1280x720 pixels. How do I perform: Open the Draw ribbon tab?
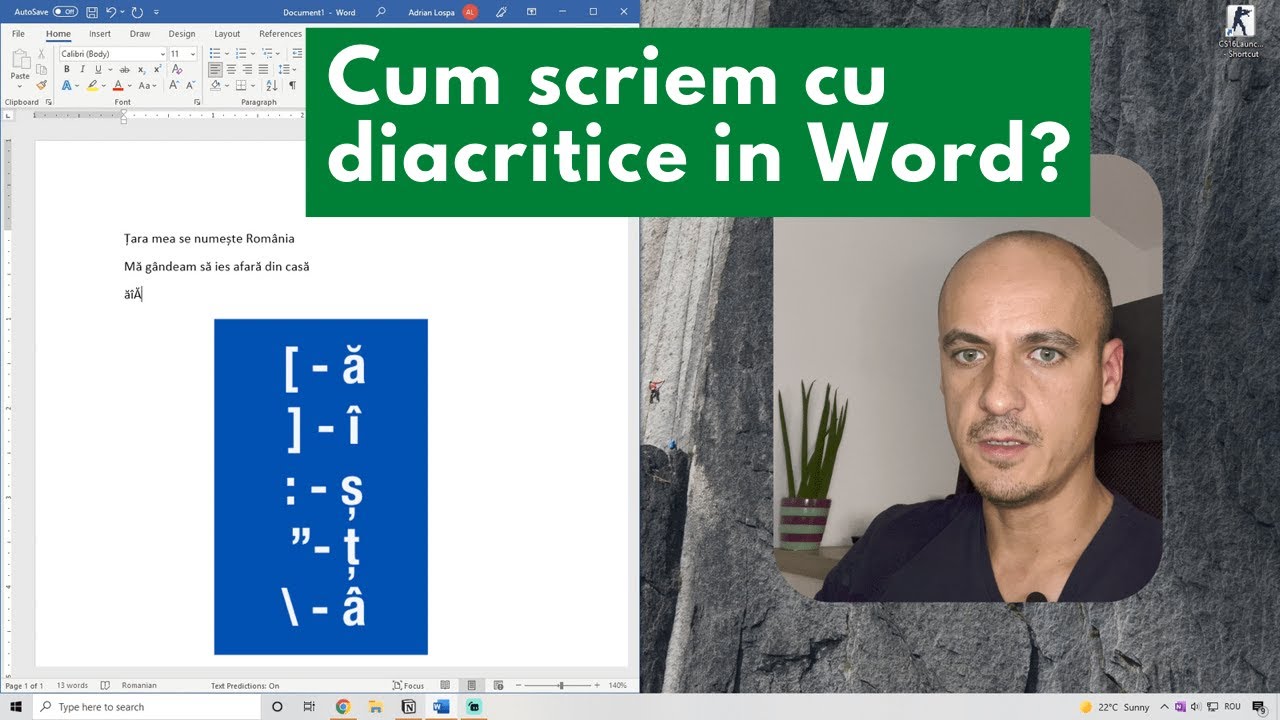140,34
